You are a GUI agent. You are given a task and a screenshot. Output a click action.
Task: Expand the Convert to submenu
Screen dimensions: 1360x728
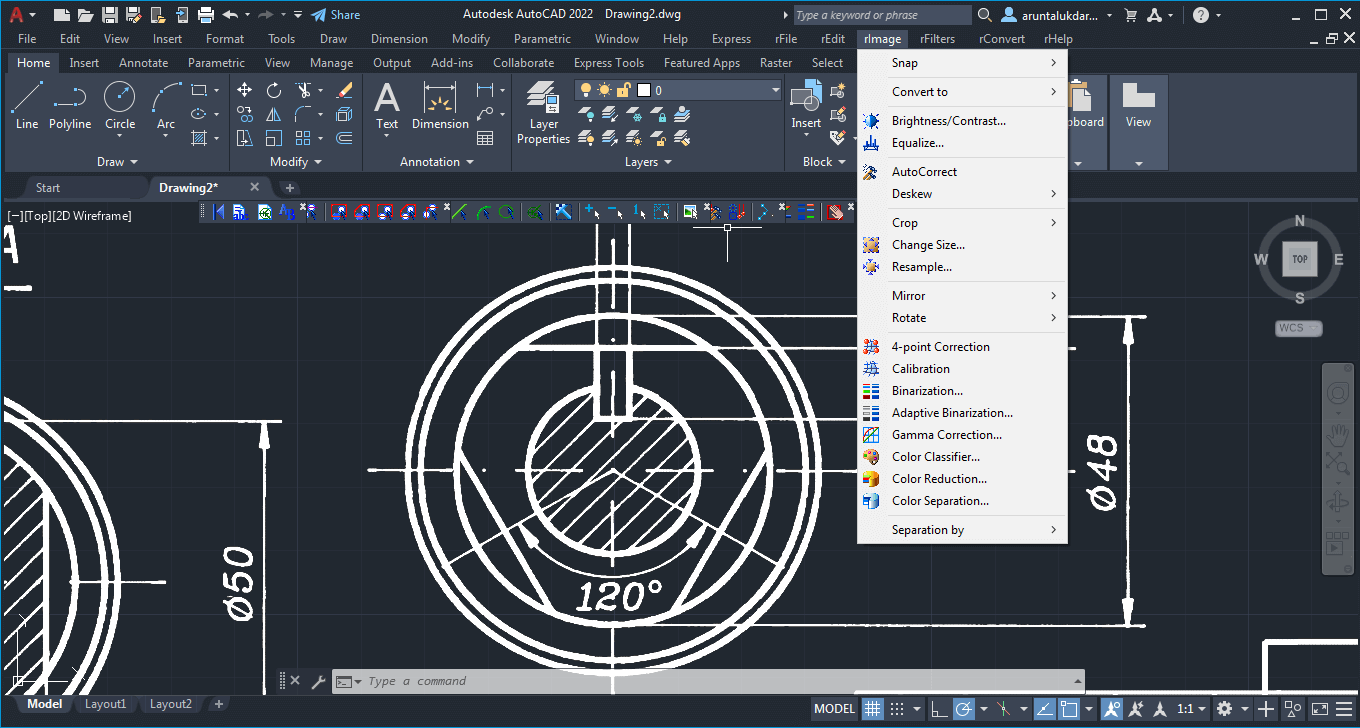(962, 92)
